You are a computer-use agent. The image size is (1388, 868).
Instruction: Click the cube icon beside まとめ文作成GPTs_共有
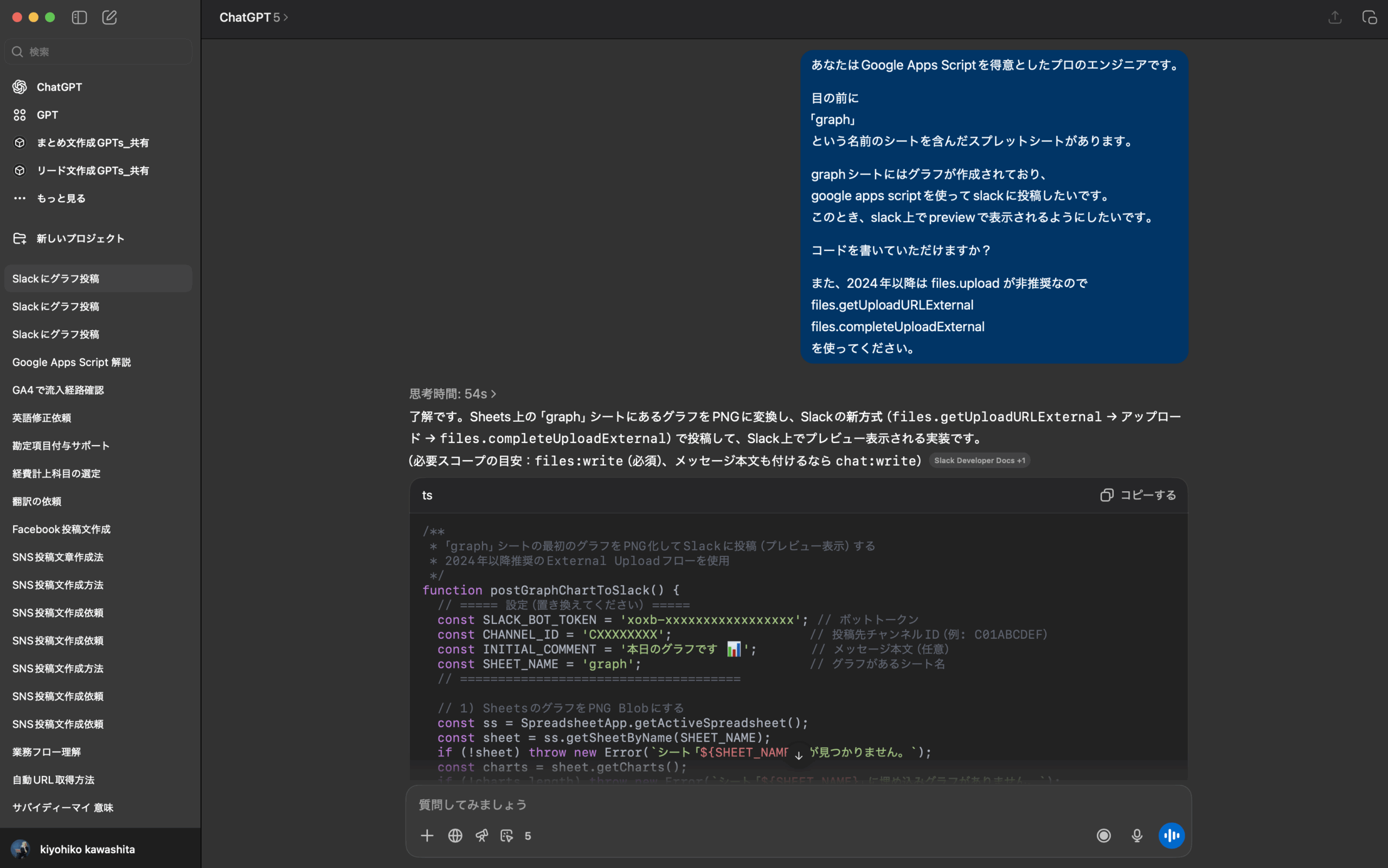coord(20,143)
